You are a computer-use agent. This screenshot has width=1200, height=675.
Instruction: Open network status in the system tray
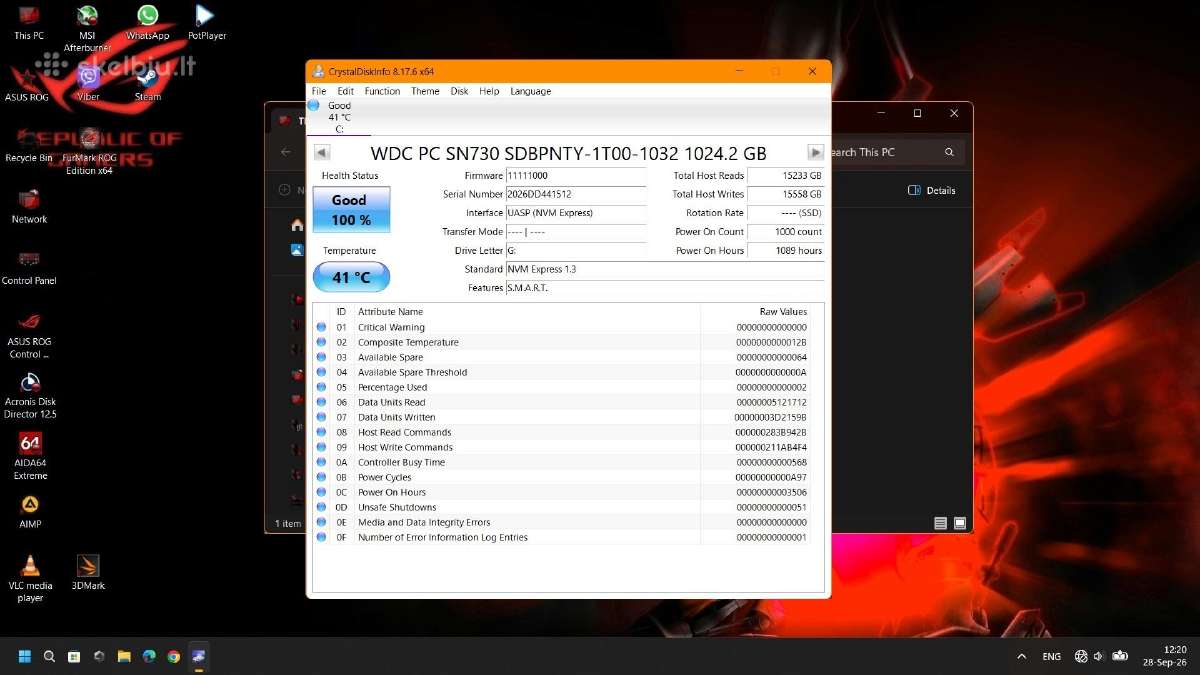1081,657
